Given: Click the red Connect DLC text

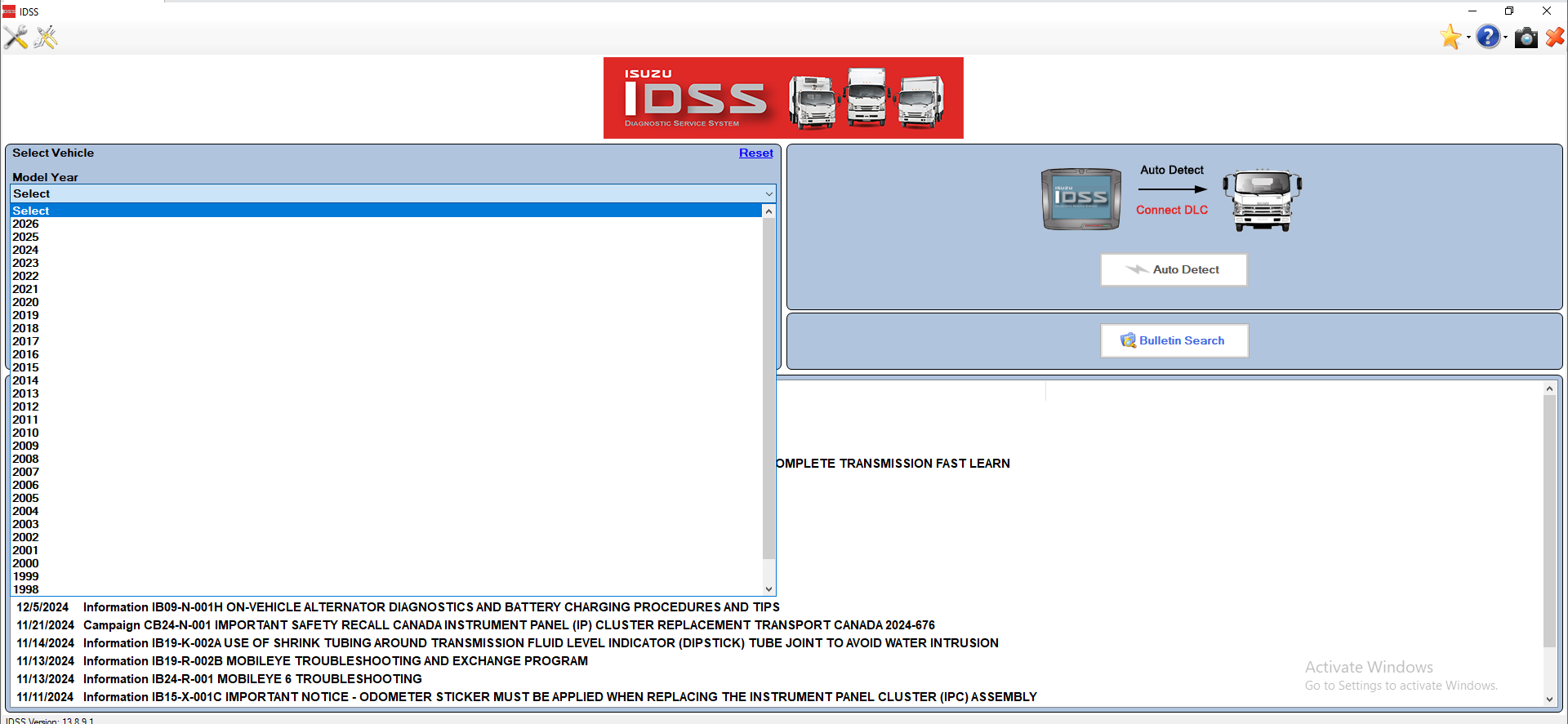Looking at the screenshot, I should [1172, 210].
